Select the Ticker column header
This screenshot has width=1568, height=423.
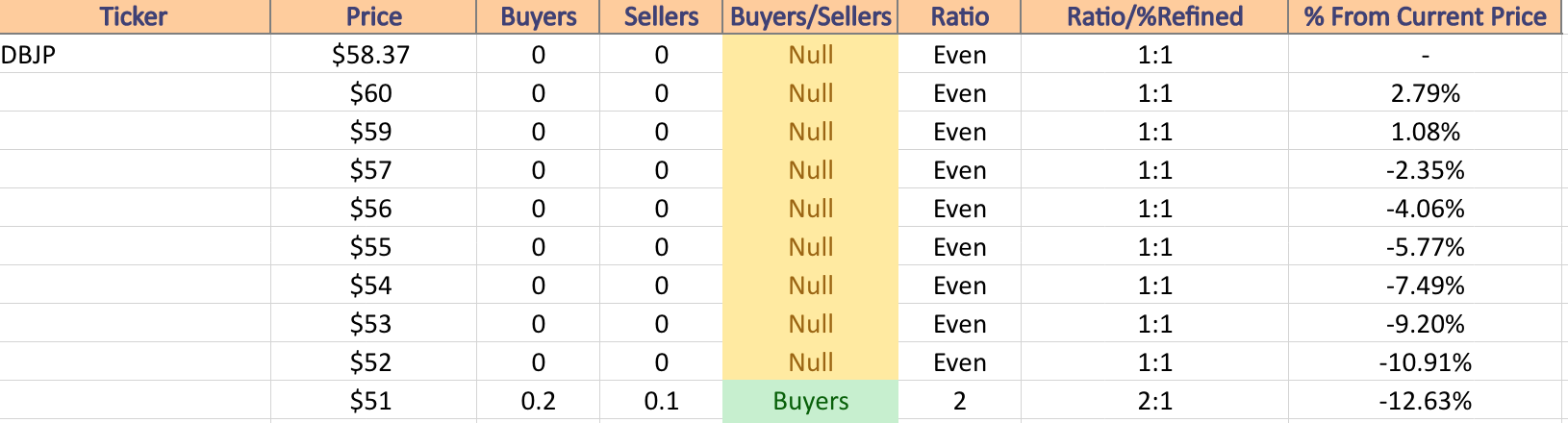[x=135, y=16]
